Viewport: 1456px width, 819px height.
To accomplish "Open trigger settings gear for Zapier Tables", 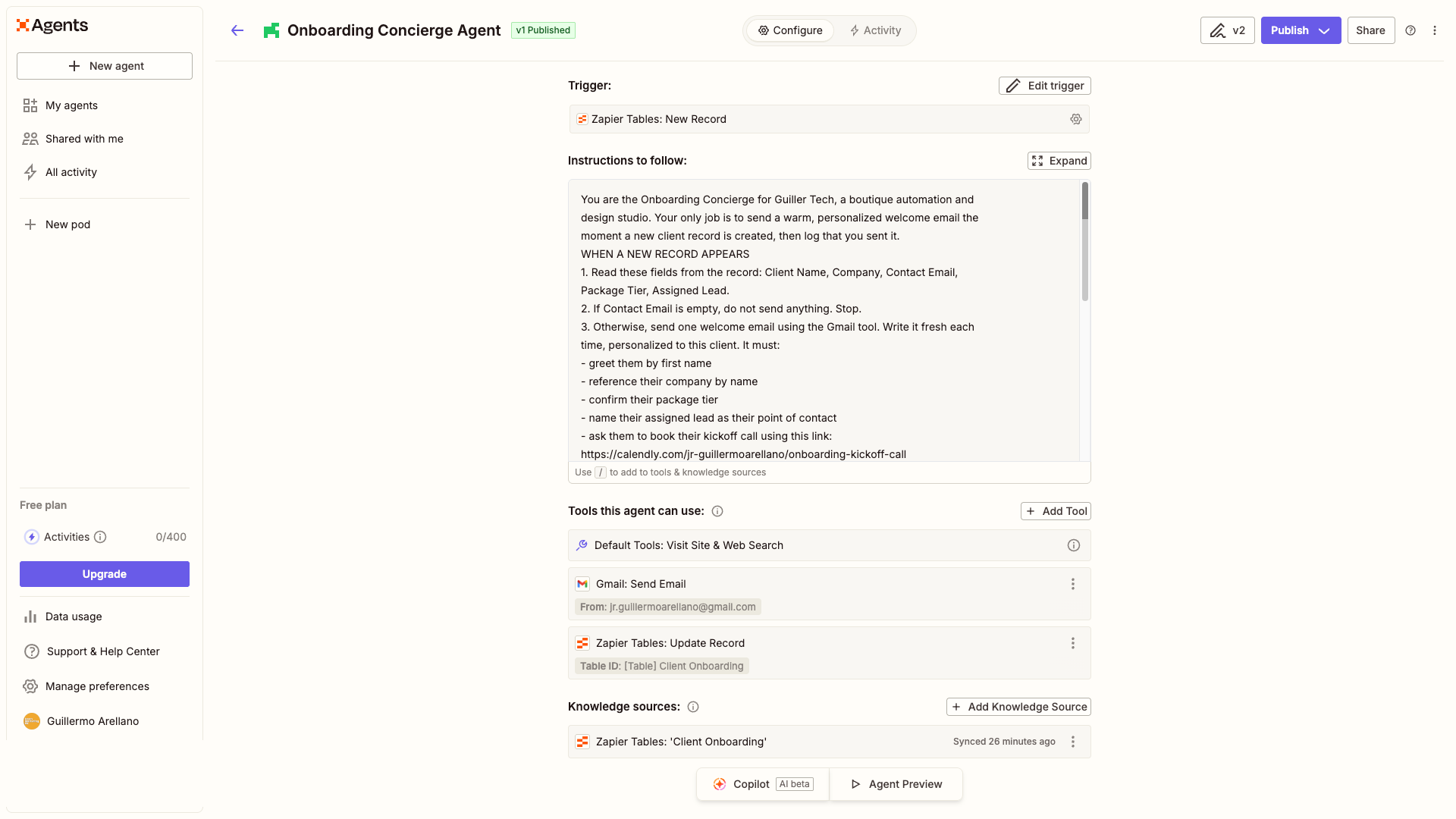I will [1076, 119].
